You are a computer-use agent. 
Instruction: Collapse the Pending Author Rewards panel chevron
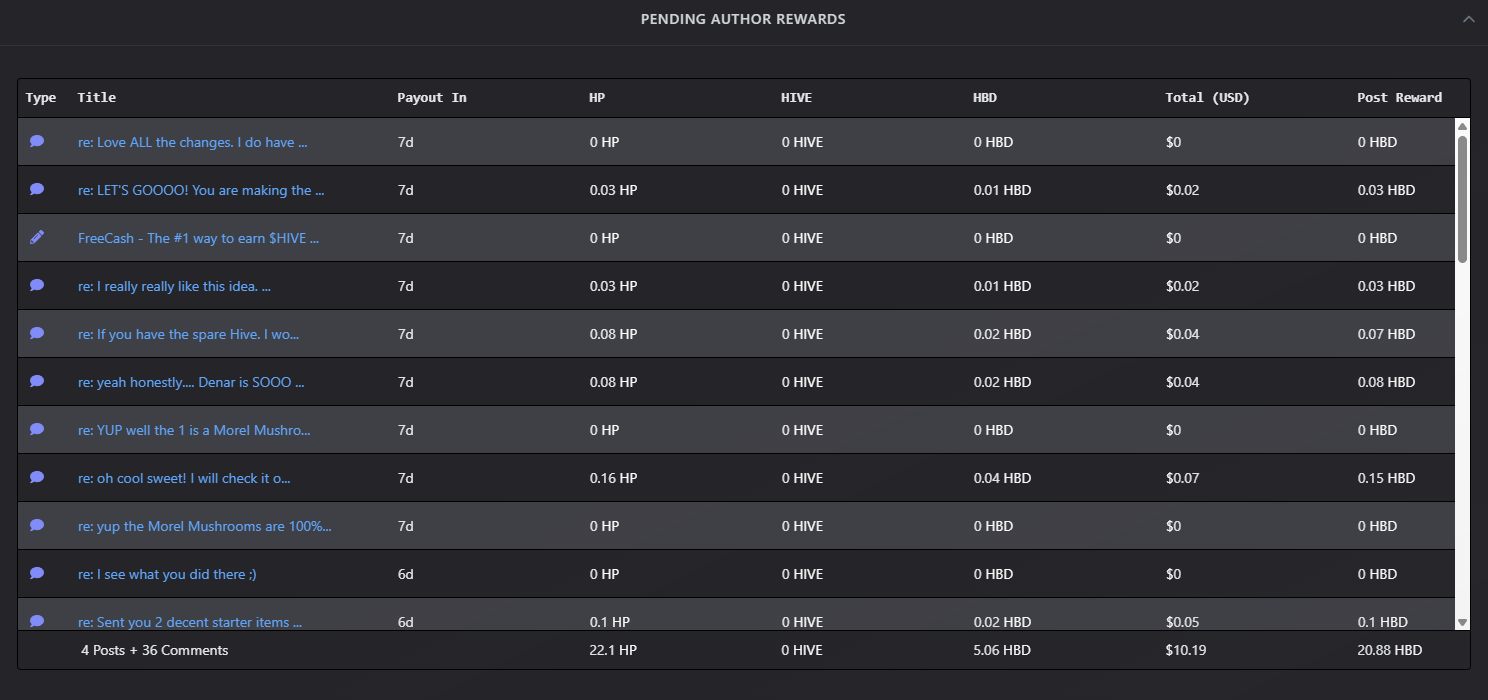click(x=1468, y=19)
